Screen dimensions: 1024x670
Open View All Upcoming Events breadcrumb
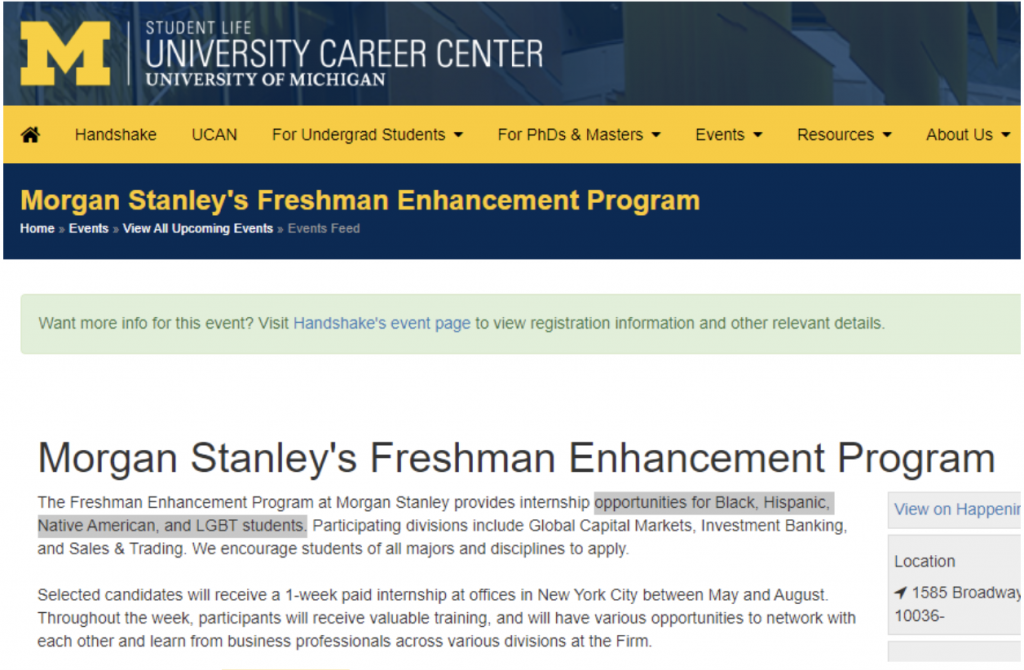[x=198, y=229]
